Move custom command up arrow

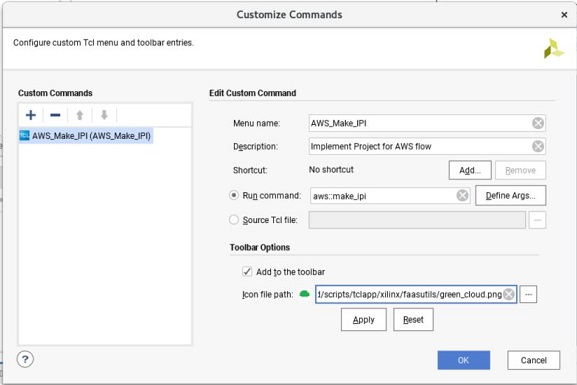[x=79, y=115]
